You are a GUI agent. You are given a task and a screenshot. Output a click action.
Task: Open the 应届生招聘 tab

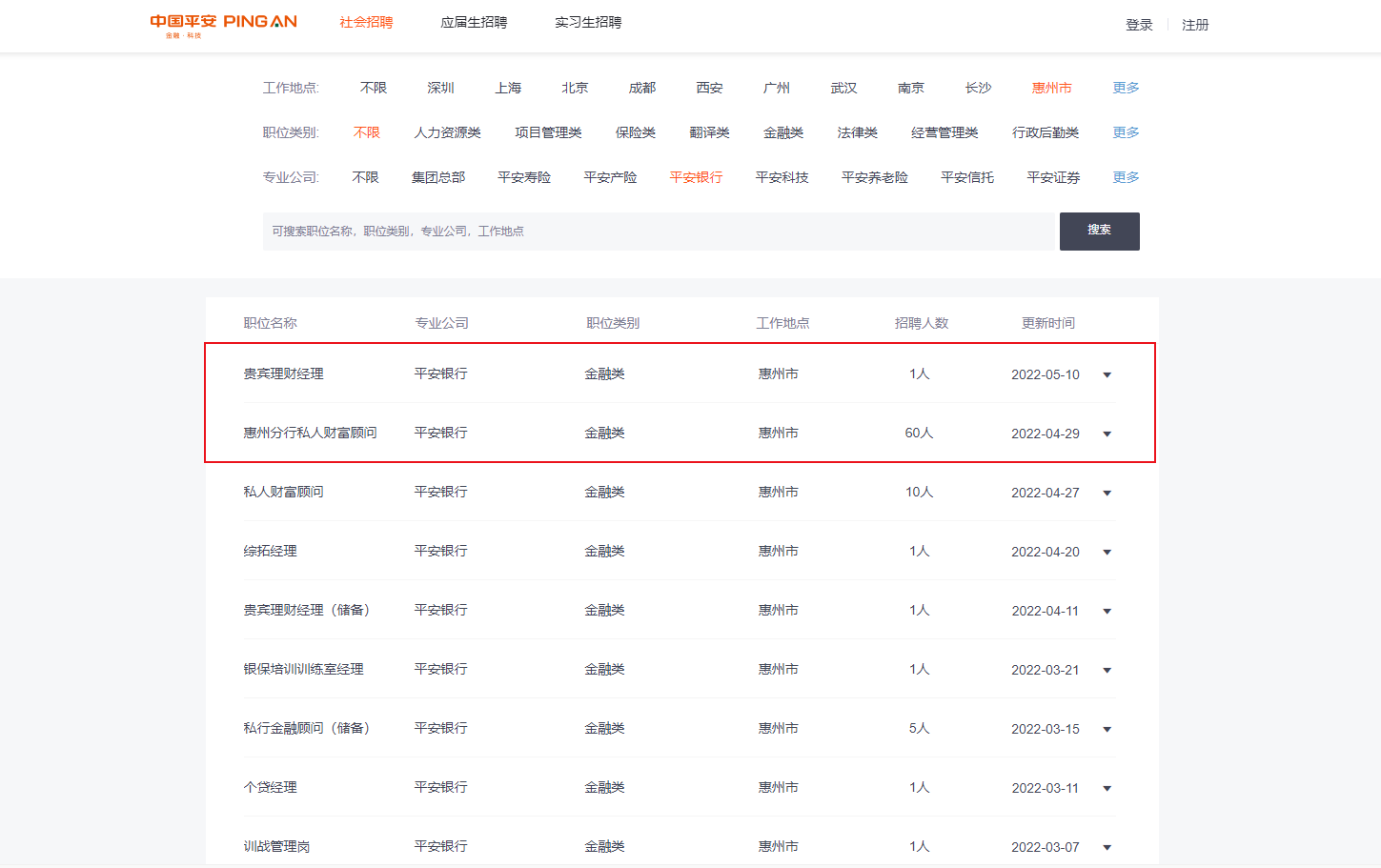(474, 22)
